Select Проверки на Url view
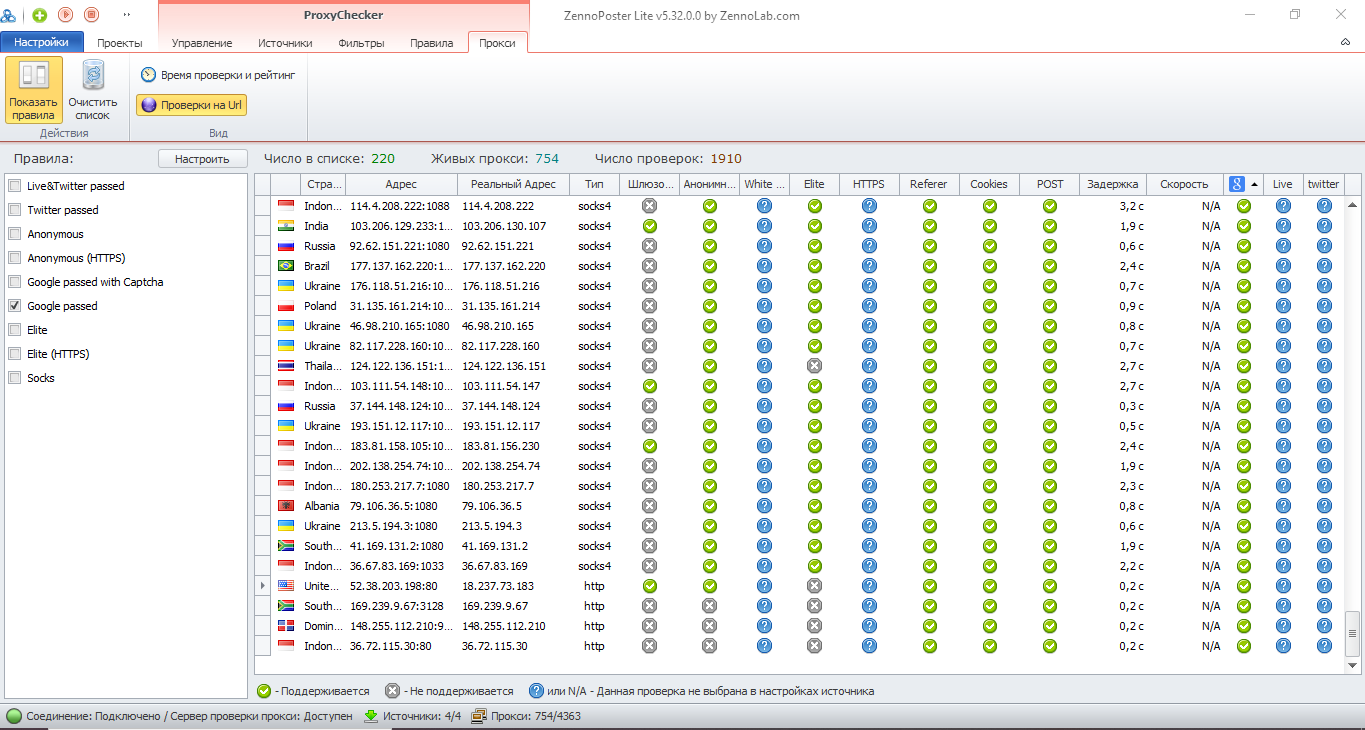1365x730 pixels. click(191, 105)
